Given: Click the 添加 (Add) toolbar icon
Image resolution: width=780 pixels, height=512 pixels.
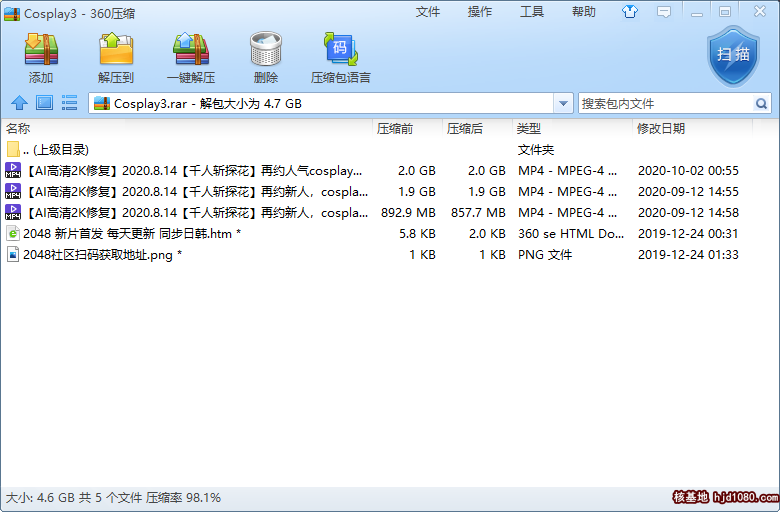Looking at the screenshot, I should point(41,49).
